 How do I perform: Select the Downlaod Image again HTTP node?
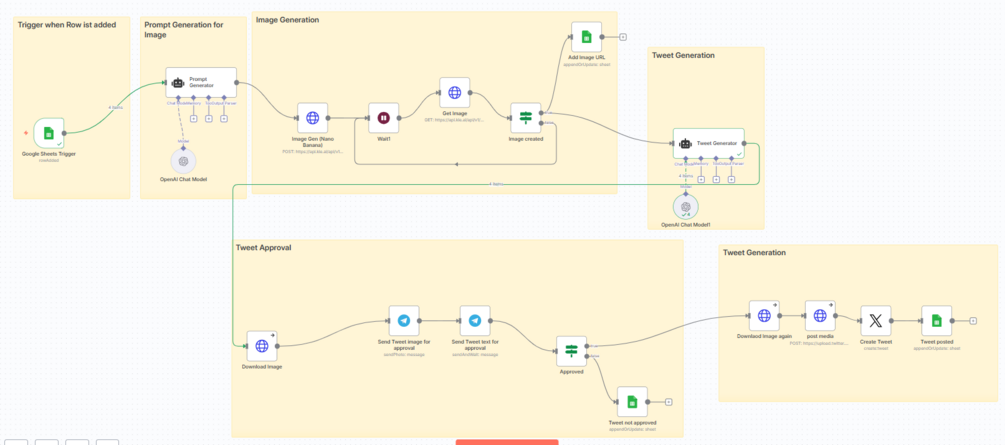coord(764,315)
